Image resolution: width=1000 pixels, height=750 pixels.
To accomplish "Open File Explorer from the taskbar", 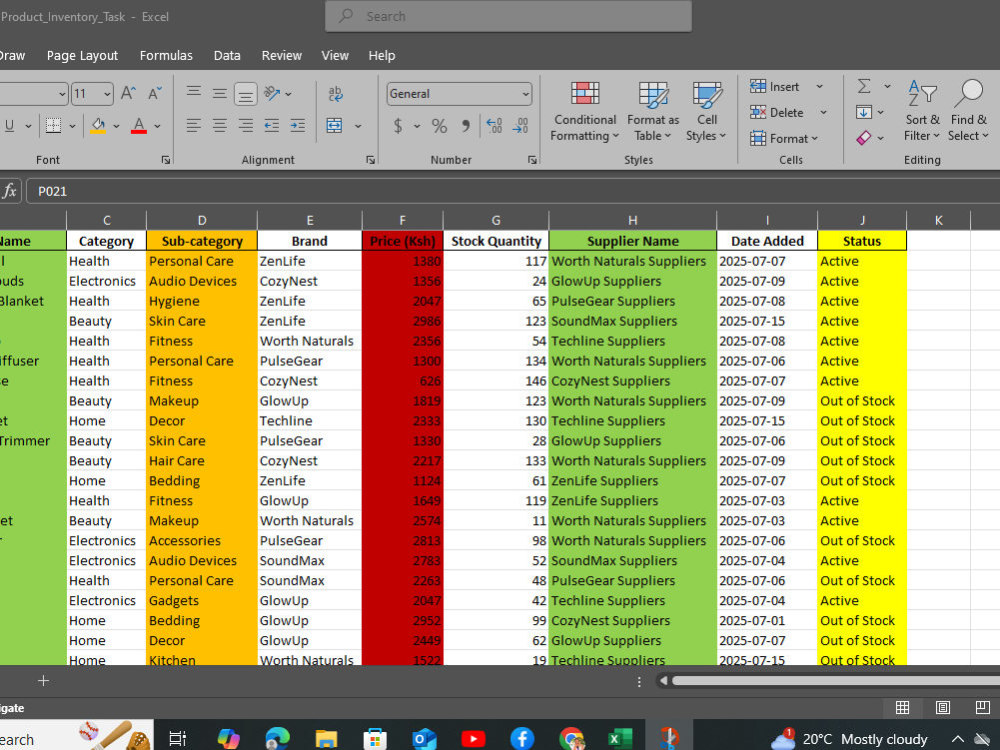I will (x=326, y=739).
